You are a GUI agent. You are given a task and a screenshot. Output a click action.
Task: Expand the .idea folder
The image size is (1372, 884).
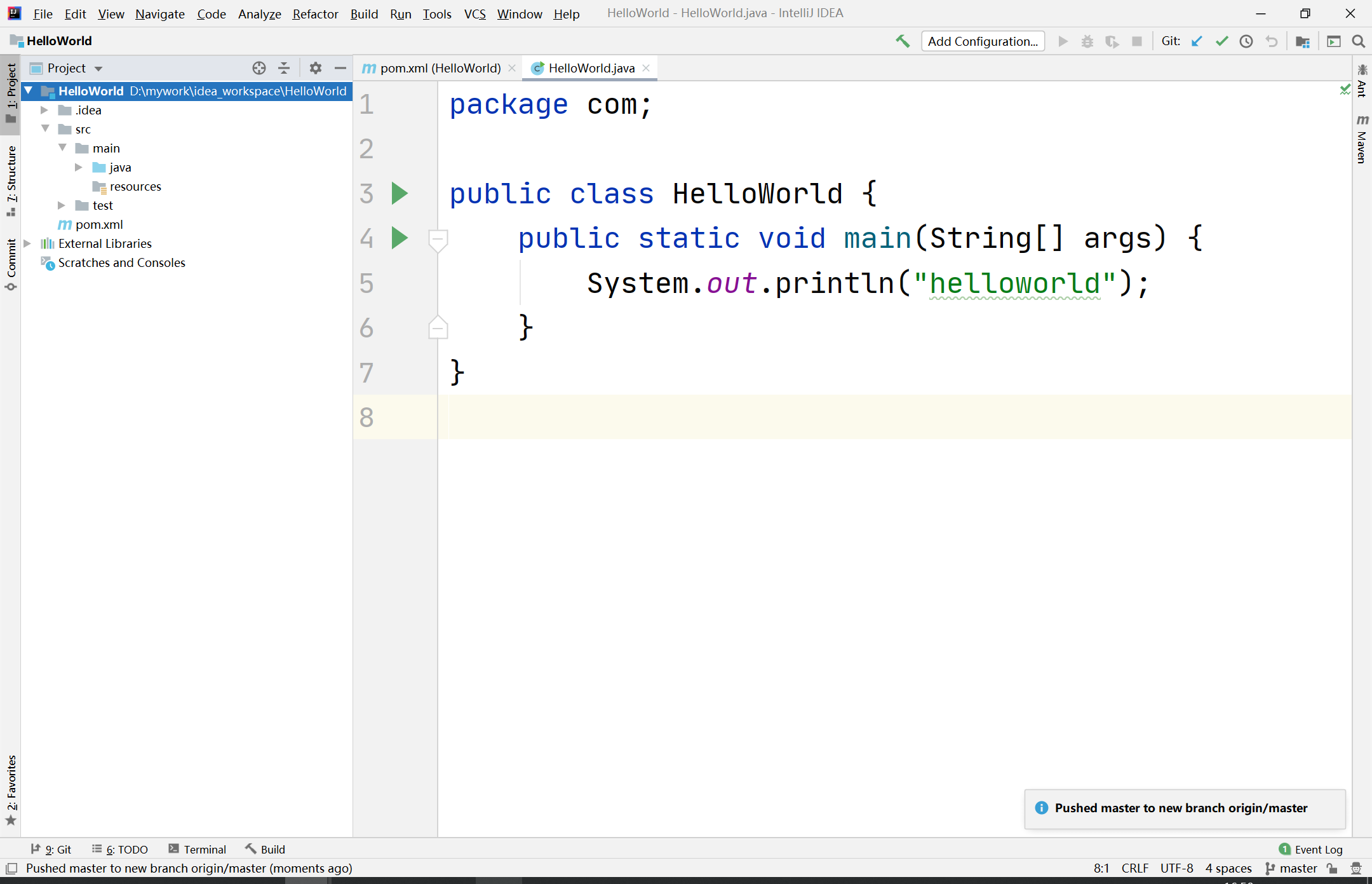[44, 110]
